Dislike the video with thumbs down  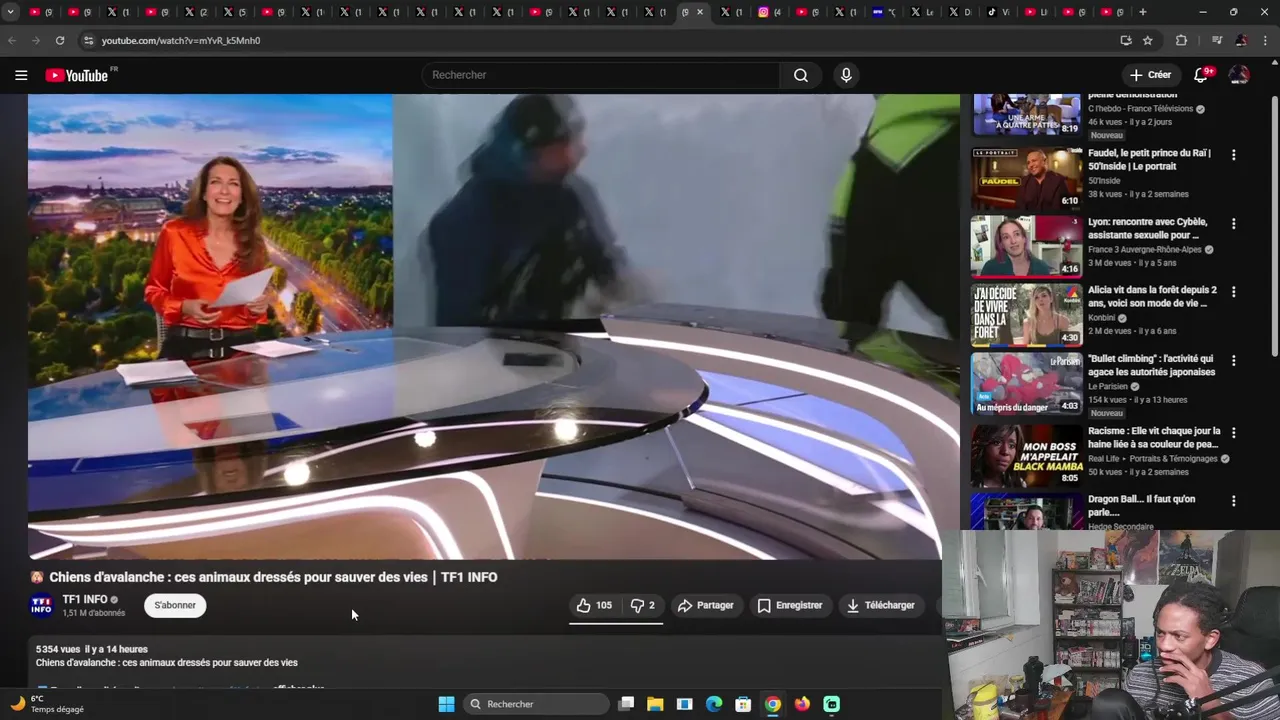pos(642,605)
